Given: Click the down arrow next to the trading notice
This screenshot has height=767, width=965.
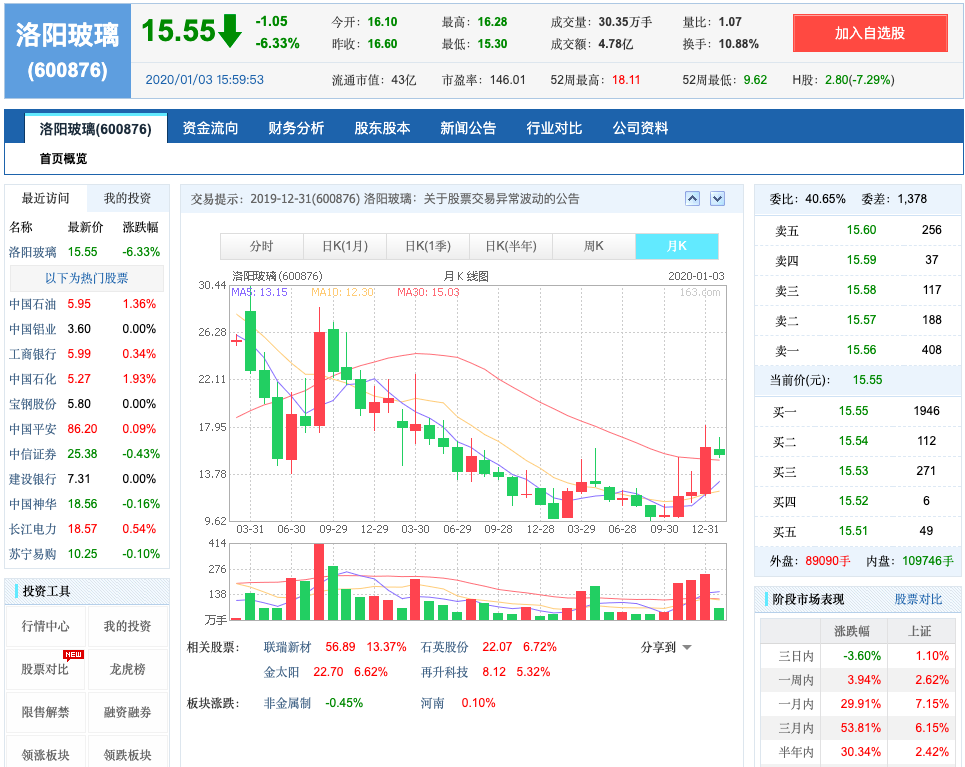Looking at the screenshot, I should [x=717, y=199].
